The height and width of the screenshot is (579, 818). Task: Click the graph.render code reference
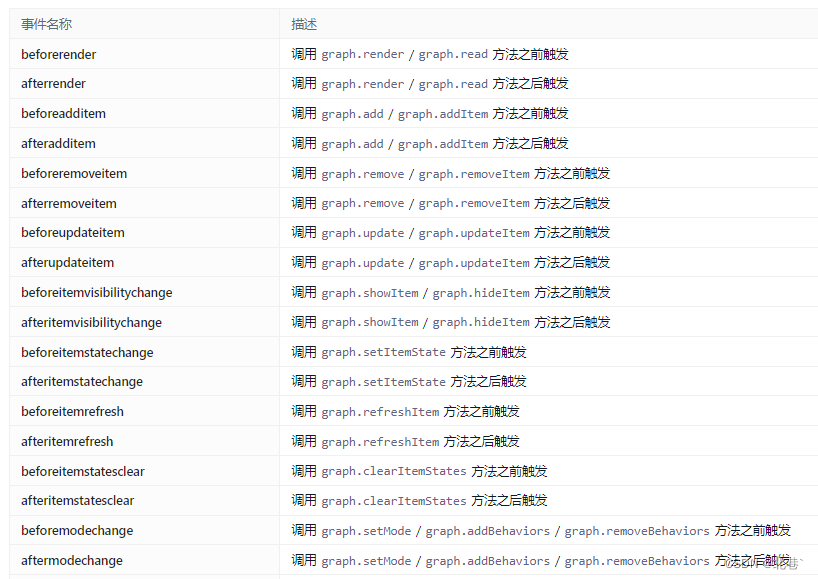point(353,54)
